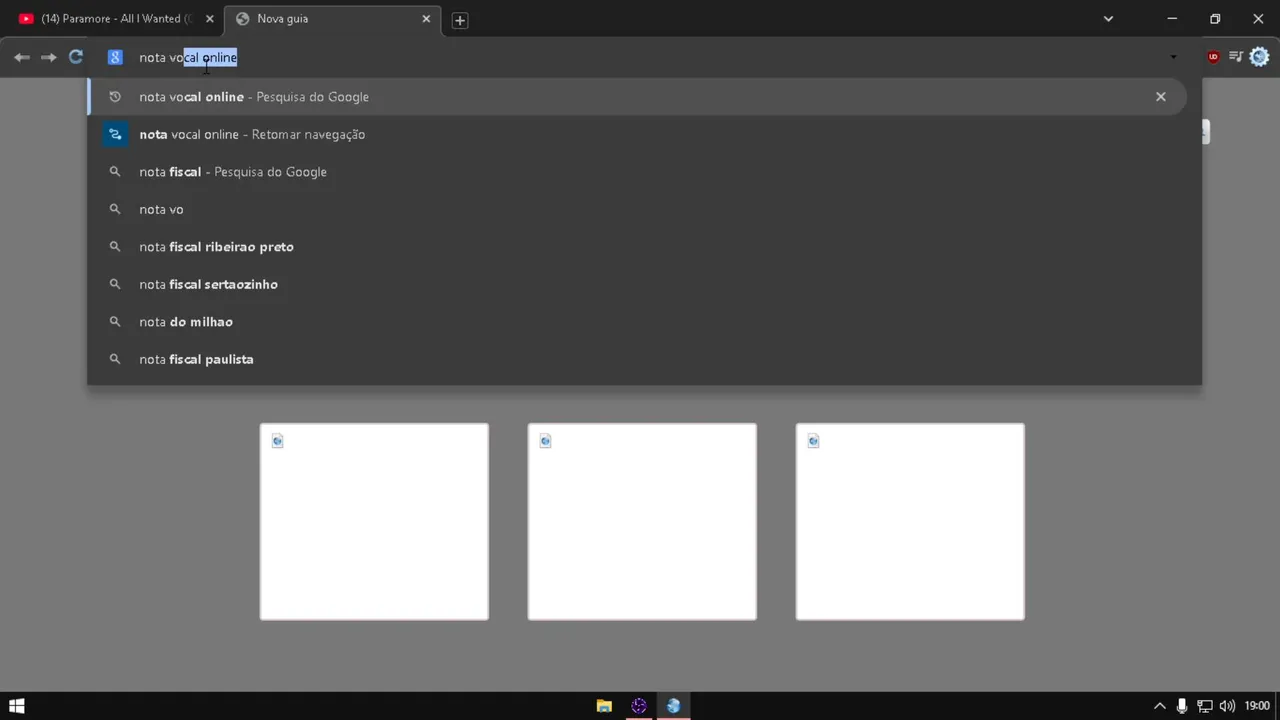
Task: Click the 19:00 taskbar clock
Action: (1257, 706)
